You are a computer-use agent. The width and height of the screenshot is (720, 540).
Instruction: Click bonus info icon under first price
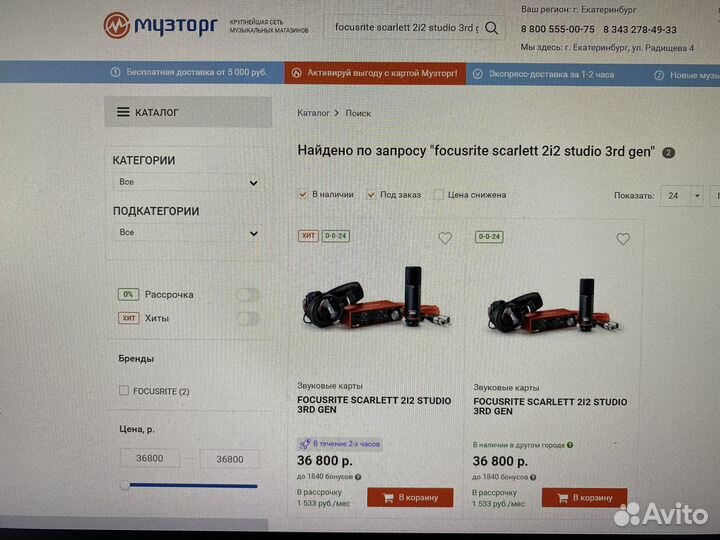click(358, 477)
